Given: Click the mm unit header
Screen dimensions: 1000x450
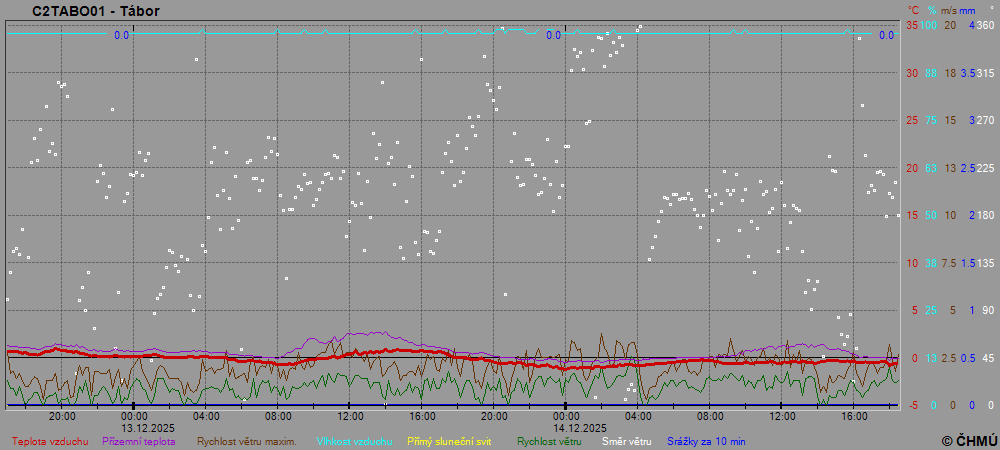Looking at the screenshot, I should point(967,9).
